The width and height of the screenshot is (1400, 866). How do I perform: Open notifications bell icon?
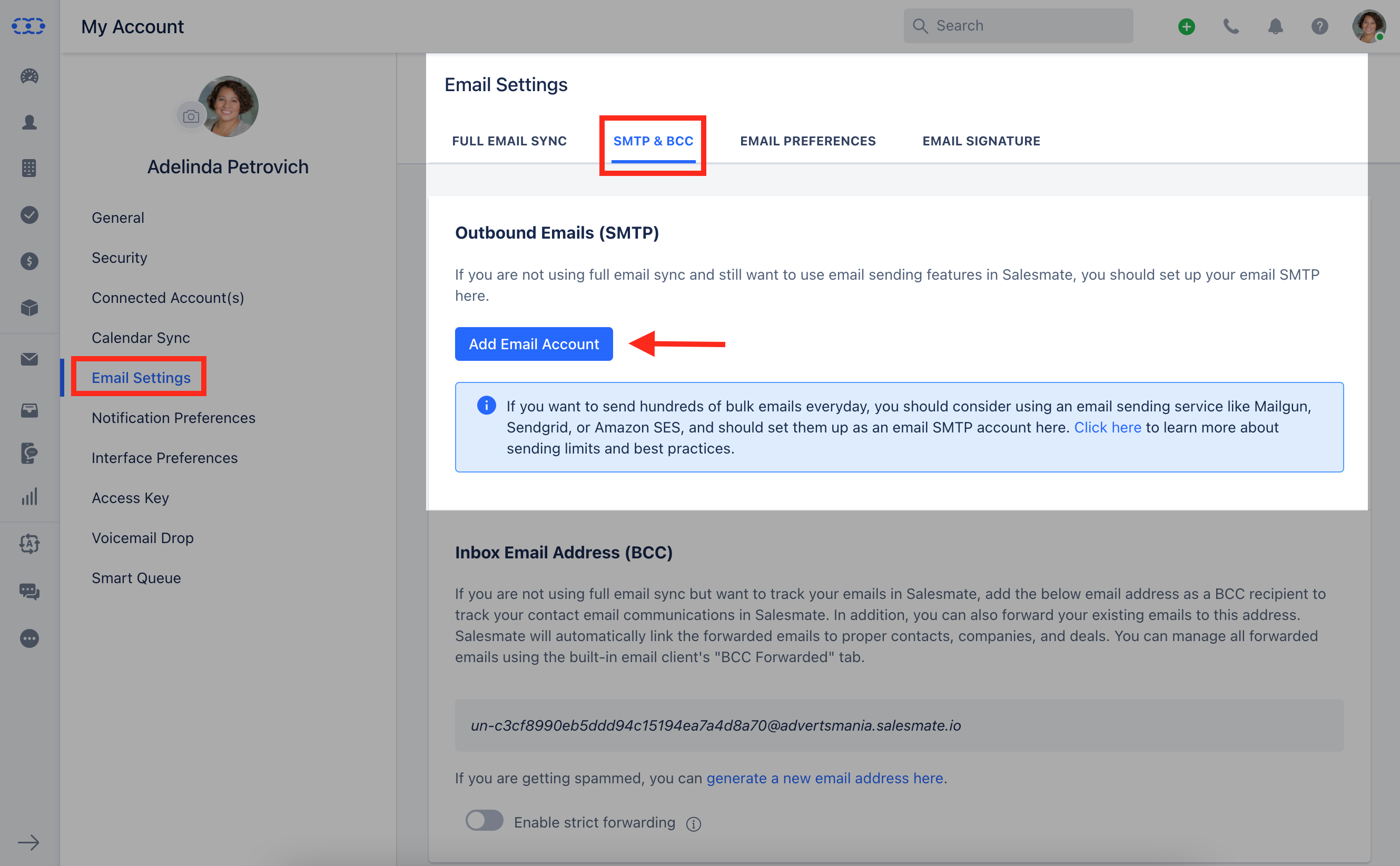click(1275, 26)
